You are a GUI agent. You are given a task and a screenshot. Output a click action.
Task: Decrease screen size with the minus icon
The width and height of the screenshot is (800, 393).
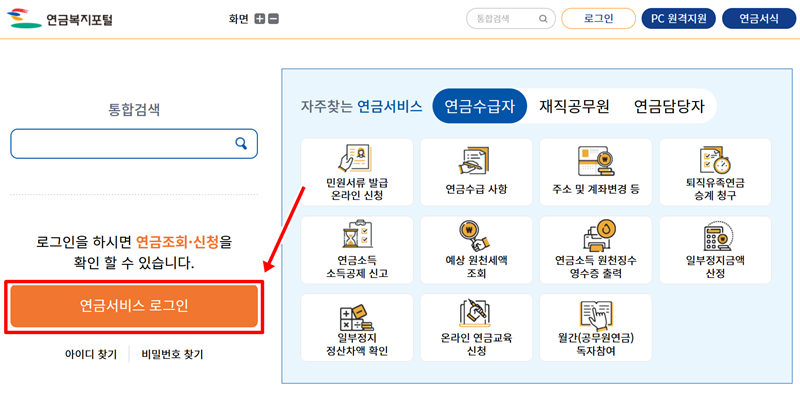pos(273,19)
